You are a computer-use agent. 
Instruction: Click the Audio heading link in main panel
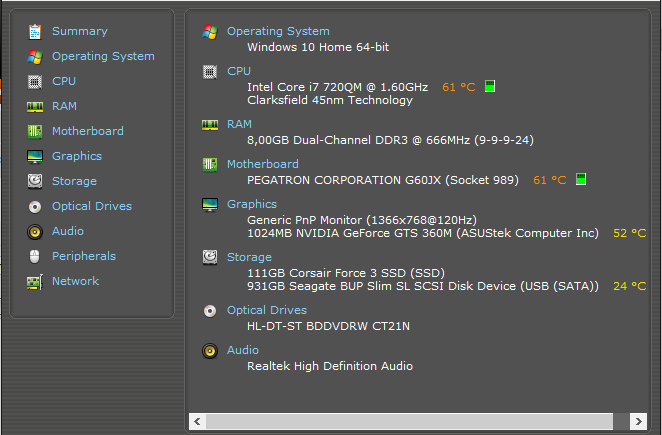pyautogui.click(x=243, y=350)
